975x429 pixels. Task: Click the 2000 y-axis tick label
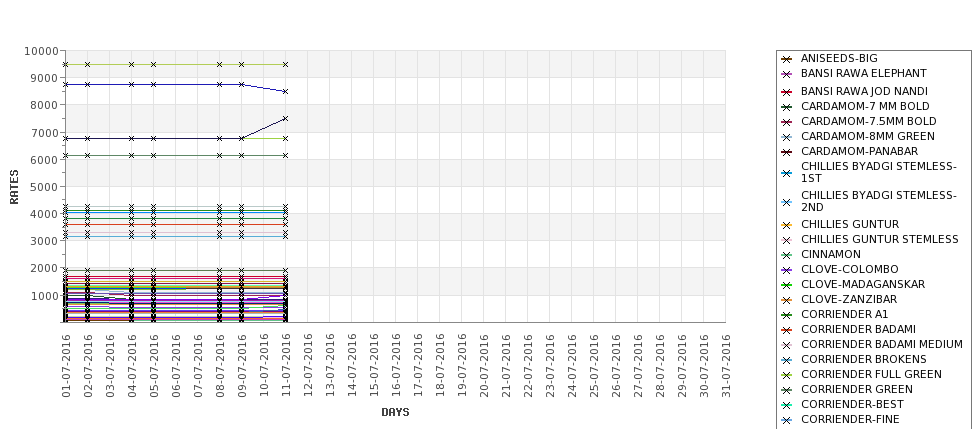(45, 268)
